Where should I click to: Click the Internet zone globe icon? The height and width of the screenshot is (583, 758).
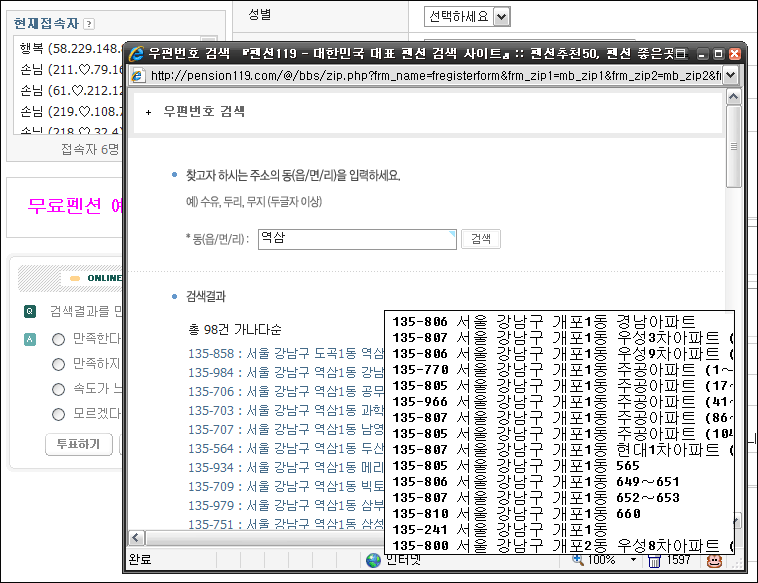click(374, 560)
